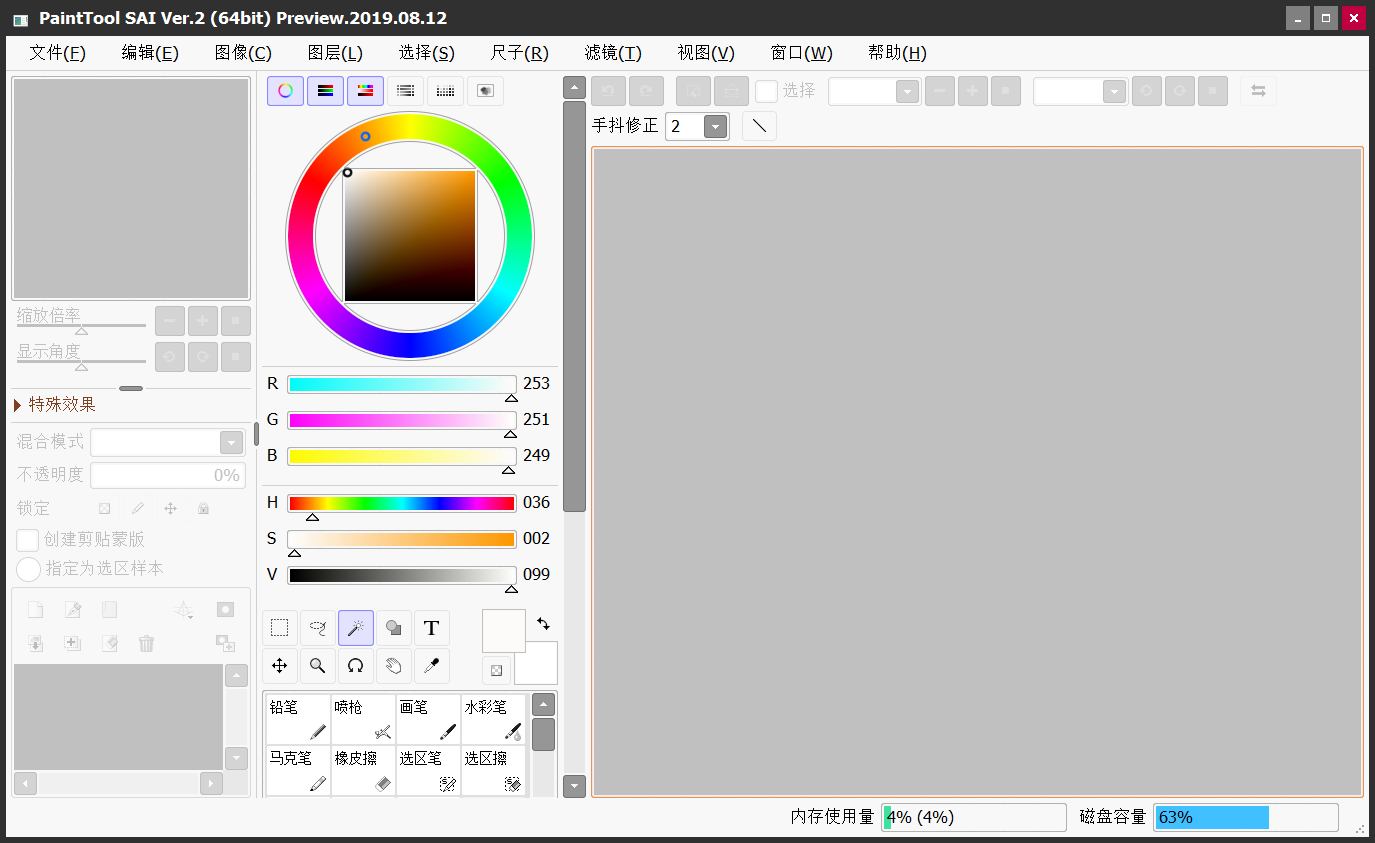Image resolution: width=1375 pixels, height=843 pixels.
Task: Toggle the swatches panel
Action: (x=445, y=91)
